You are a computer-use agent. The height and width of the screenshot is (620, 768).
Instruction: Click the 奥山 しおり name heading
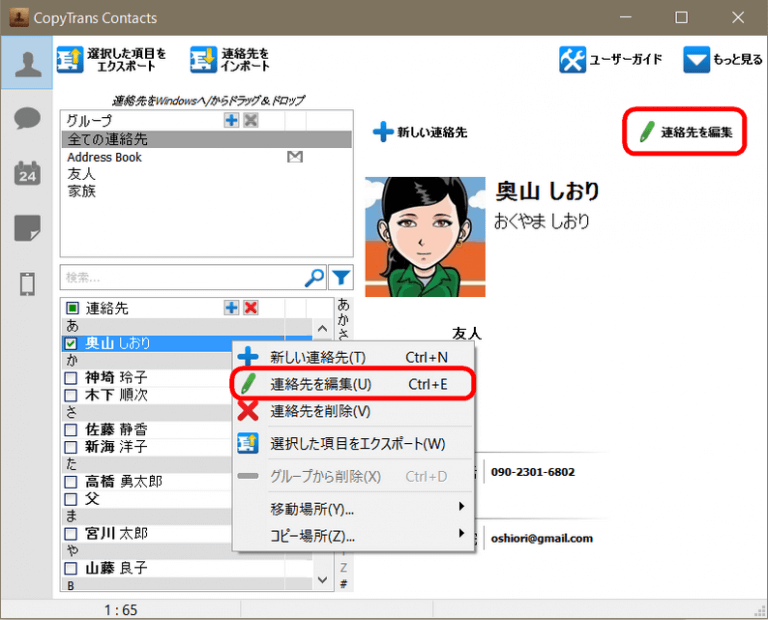(x=547, y=191)
